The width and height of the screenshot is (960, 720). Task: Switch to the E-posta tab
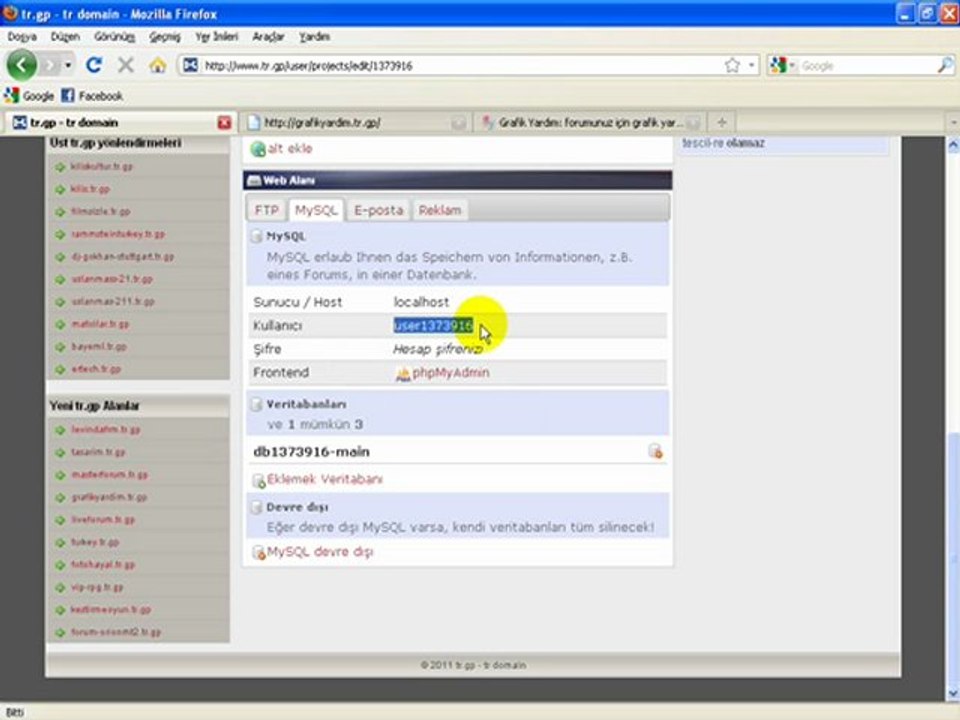click(378, 210)
